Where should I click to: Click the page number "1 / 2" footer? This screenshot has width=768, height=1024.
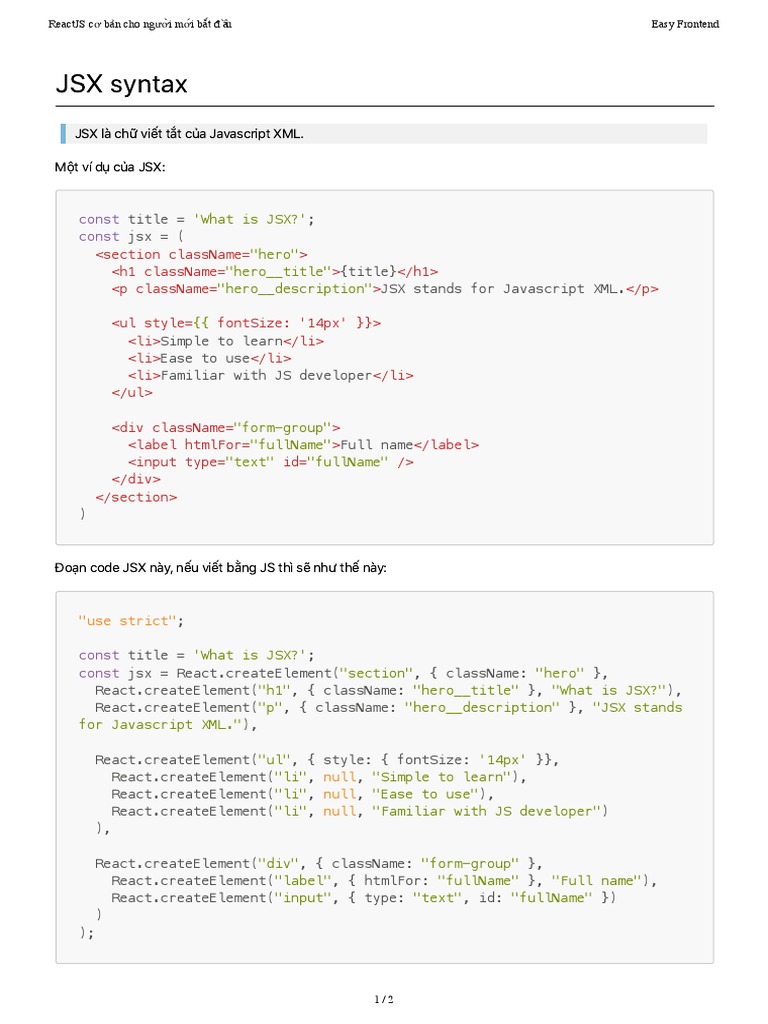(384, 999)
